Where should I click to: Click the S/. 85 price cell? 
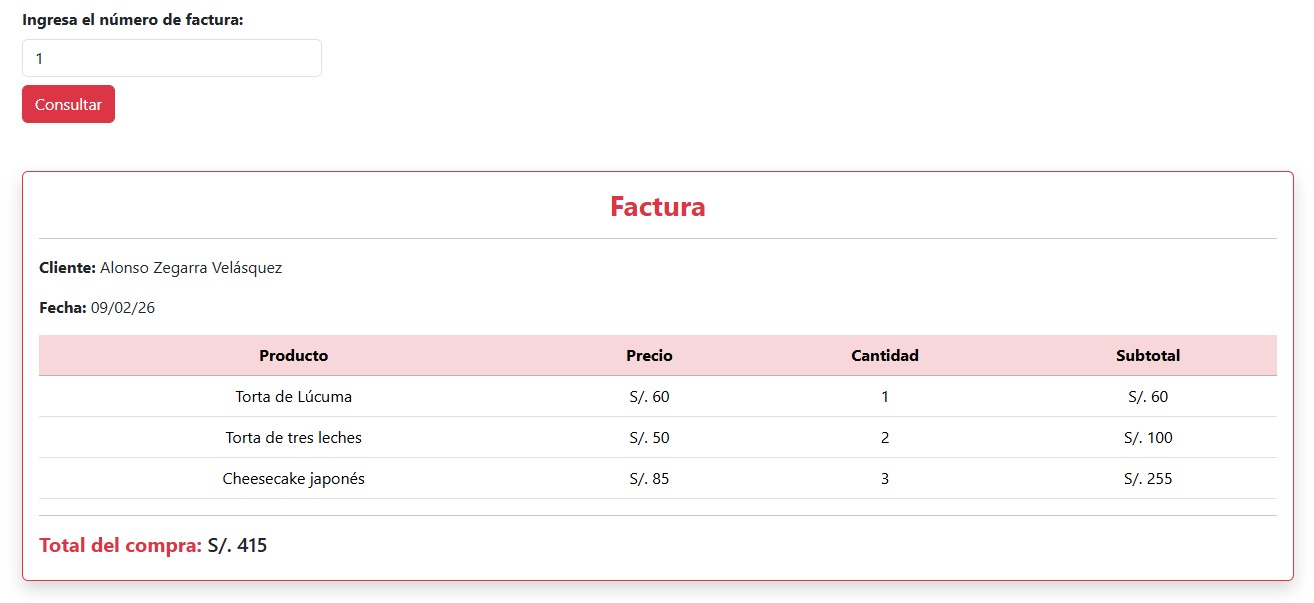[x=649, y=479]
